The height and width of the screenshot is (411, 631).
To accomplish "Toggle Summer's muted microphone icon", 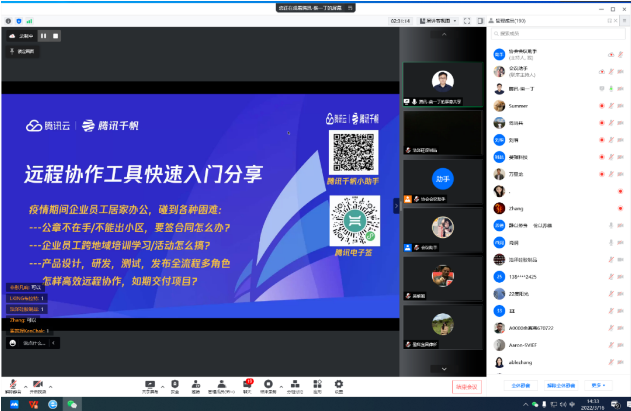I will click(611, 106).
